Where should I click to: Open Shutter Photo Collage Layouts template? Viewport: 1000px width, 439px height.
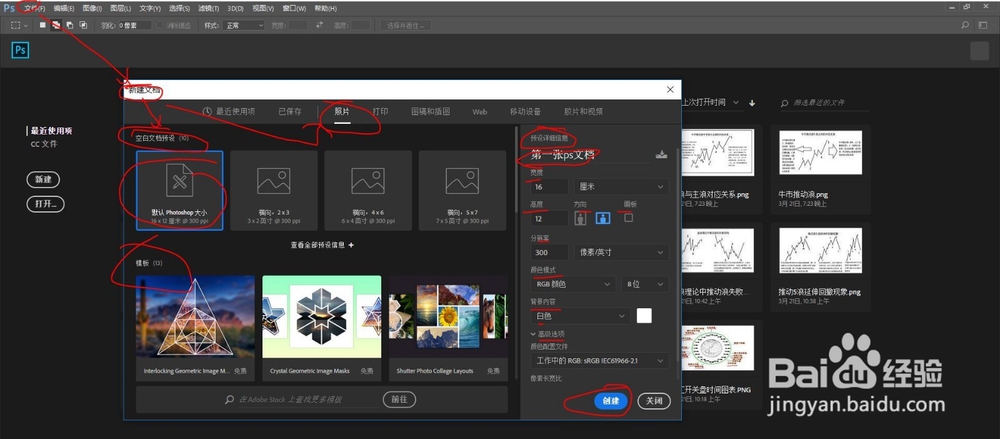click(448, 328)
